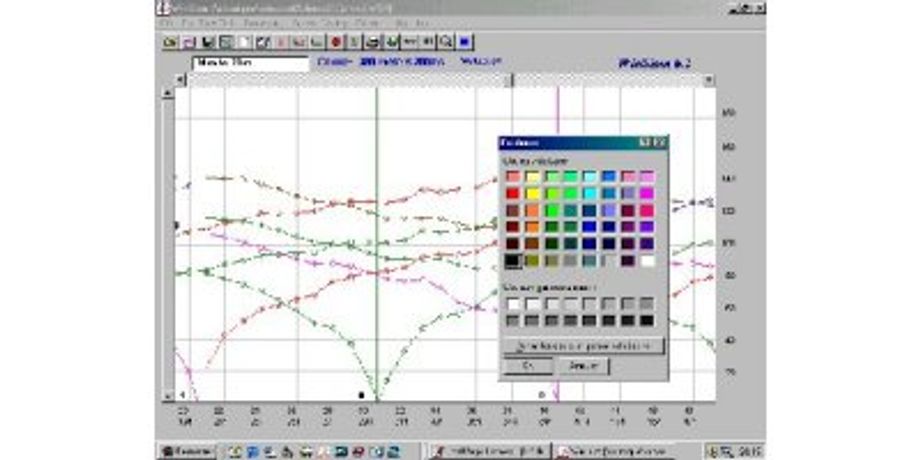The width and height of the screenshot is (920, 460).
Task: Pick the white basic color swatch
Action: point(647,261)
